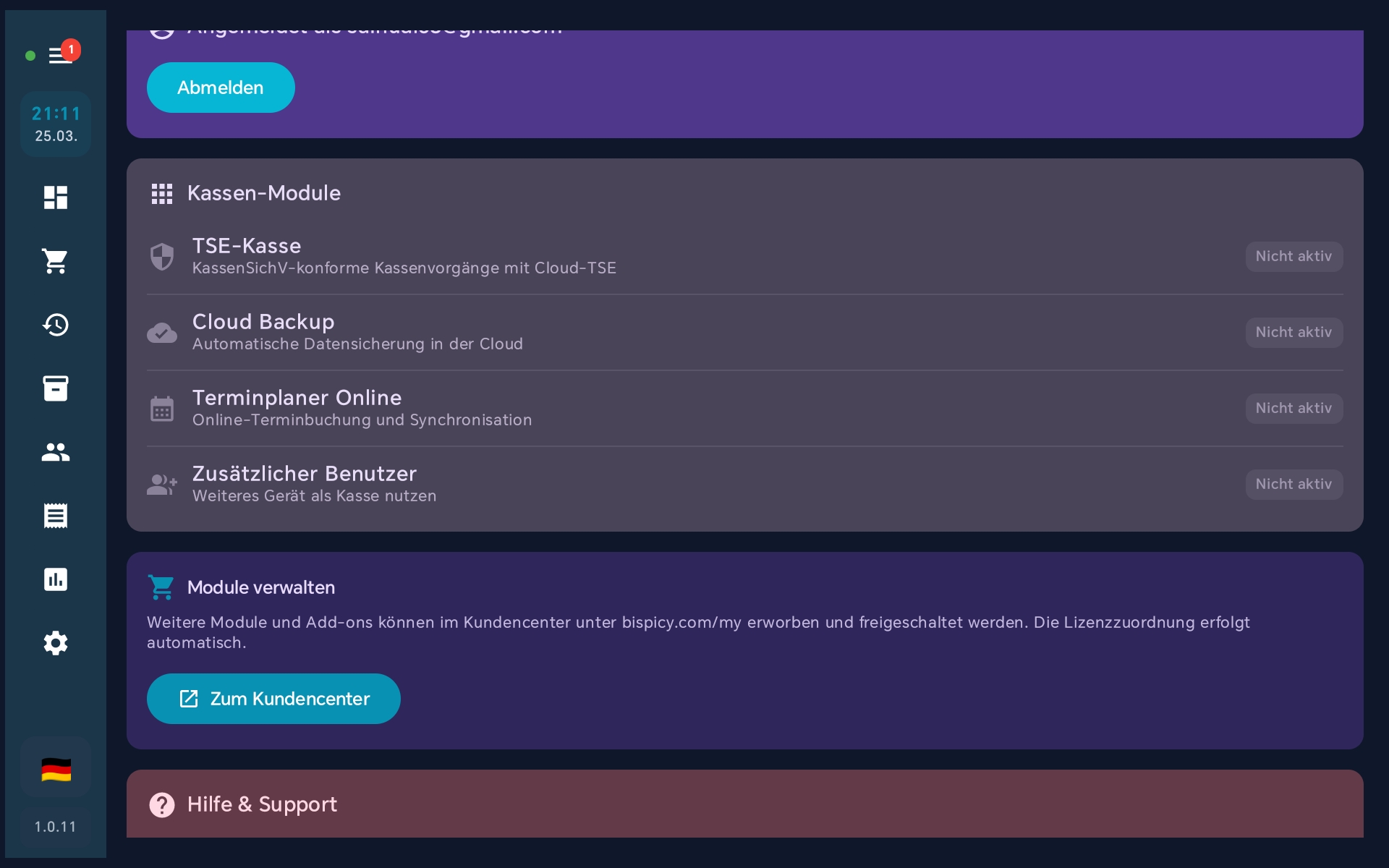Screen dimensions: 1389x868
Task: Open the archive box sidebar icon
Action: (x=56, y=388)
